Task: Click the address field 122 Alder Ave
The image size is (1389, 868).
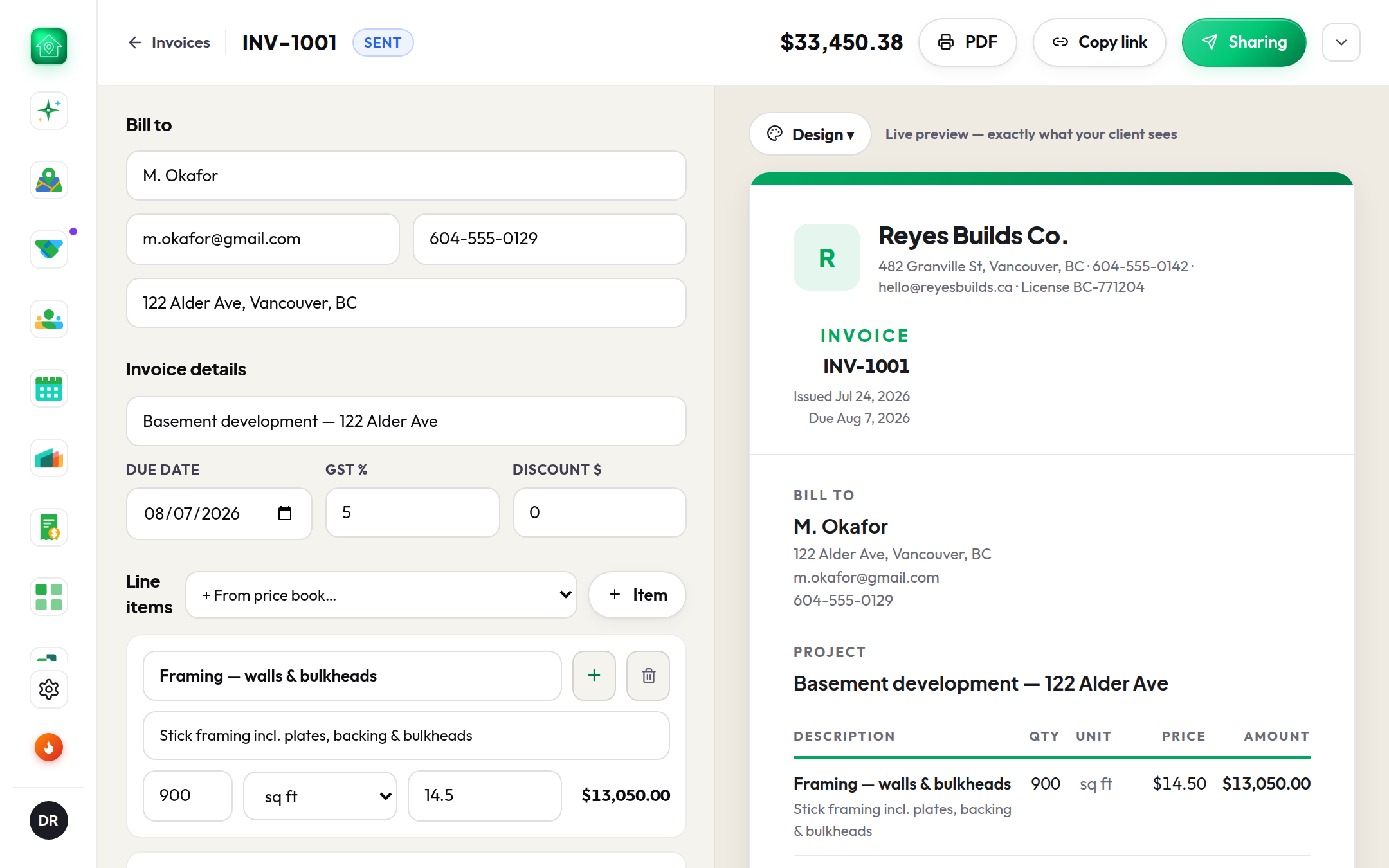Action: pos(406,303)
